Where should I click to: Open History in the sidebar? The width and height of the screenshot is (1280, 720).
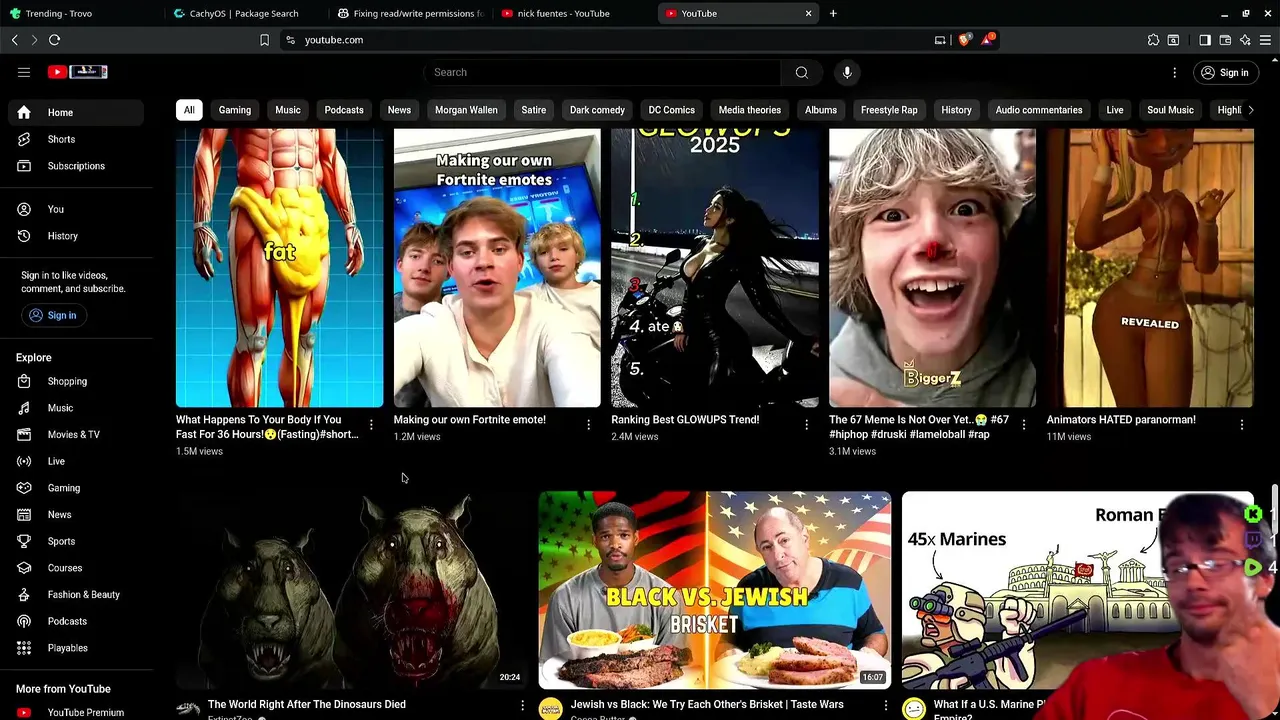point(76,236)
